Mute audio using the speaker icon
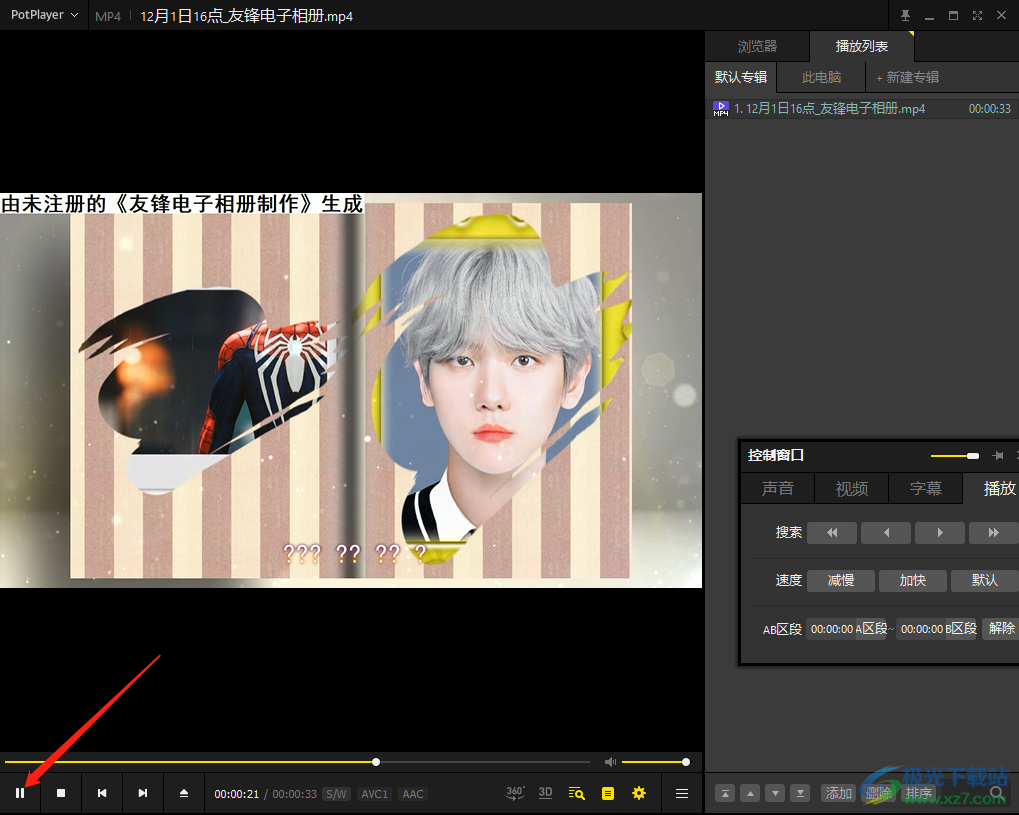The height and width of the screenshot is (815, 1019). [x=610, y=762]
